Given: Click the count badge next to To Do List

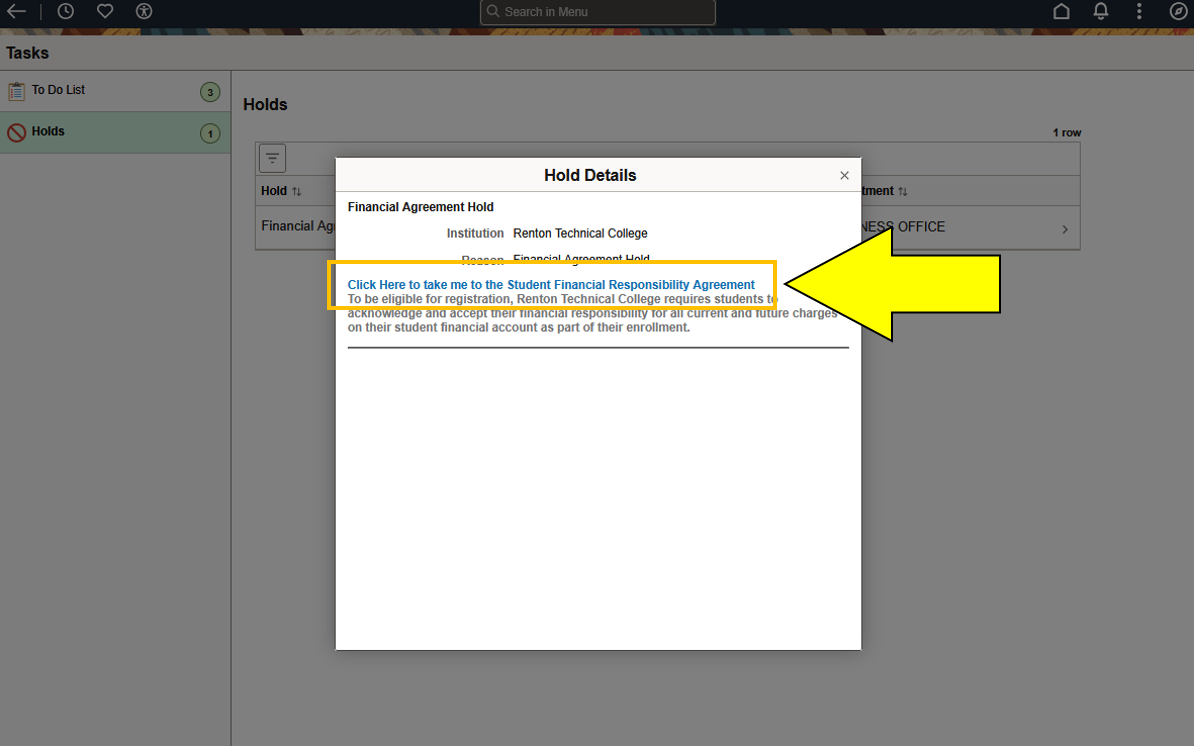Looking at the screenshot, I should click(x=210, y=90).
